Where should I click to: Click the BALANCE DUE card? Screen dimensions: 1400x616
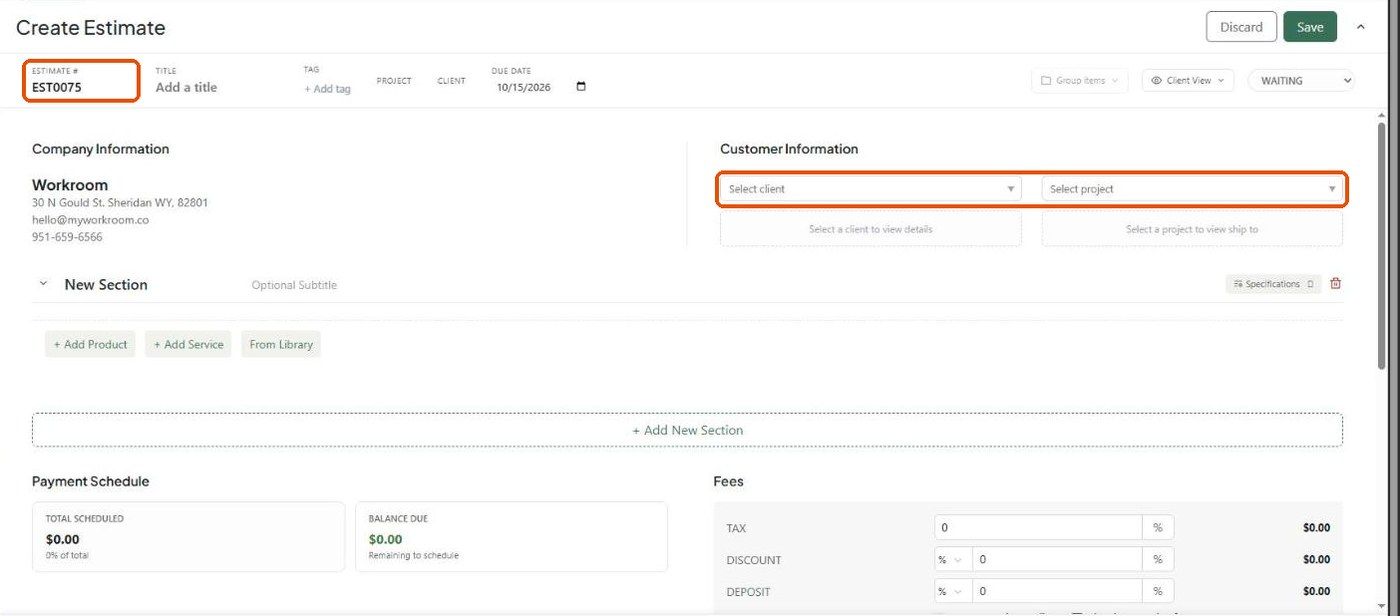511,537
